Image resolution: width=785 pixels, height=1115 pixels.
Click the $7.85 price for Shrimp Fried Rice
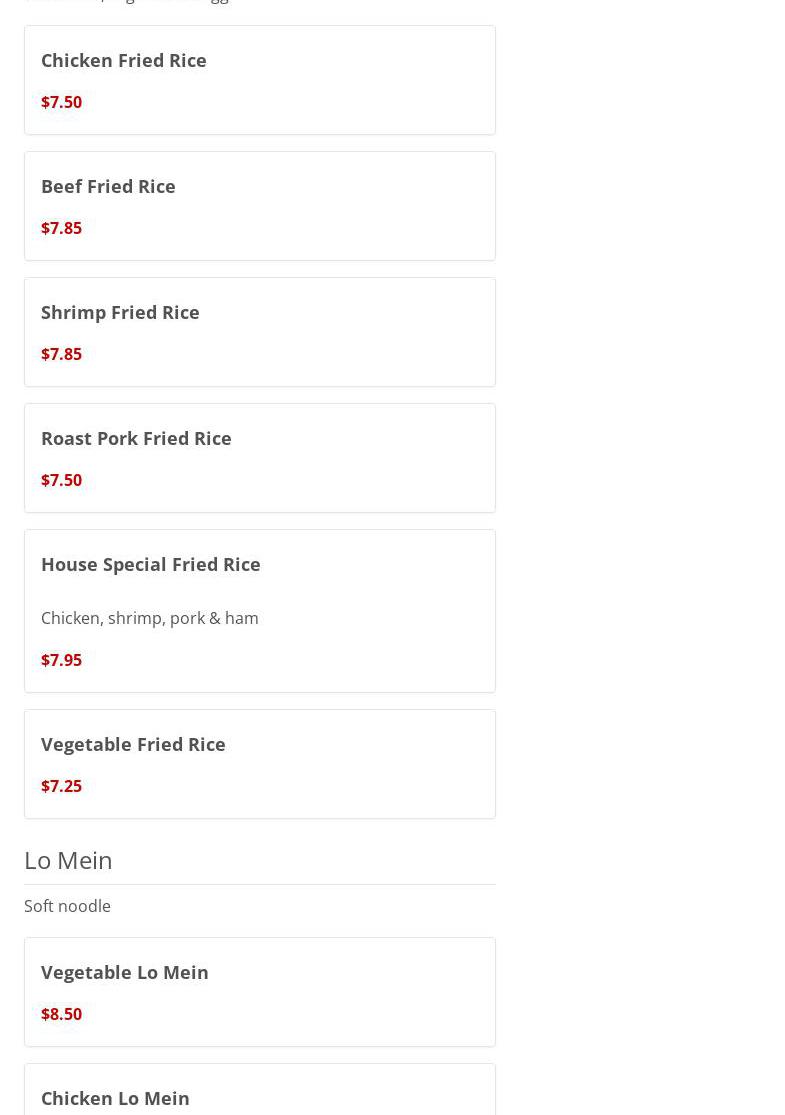62,354
